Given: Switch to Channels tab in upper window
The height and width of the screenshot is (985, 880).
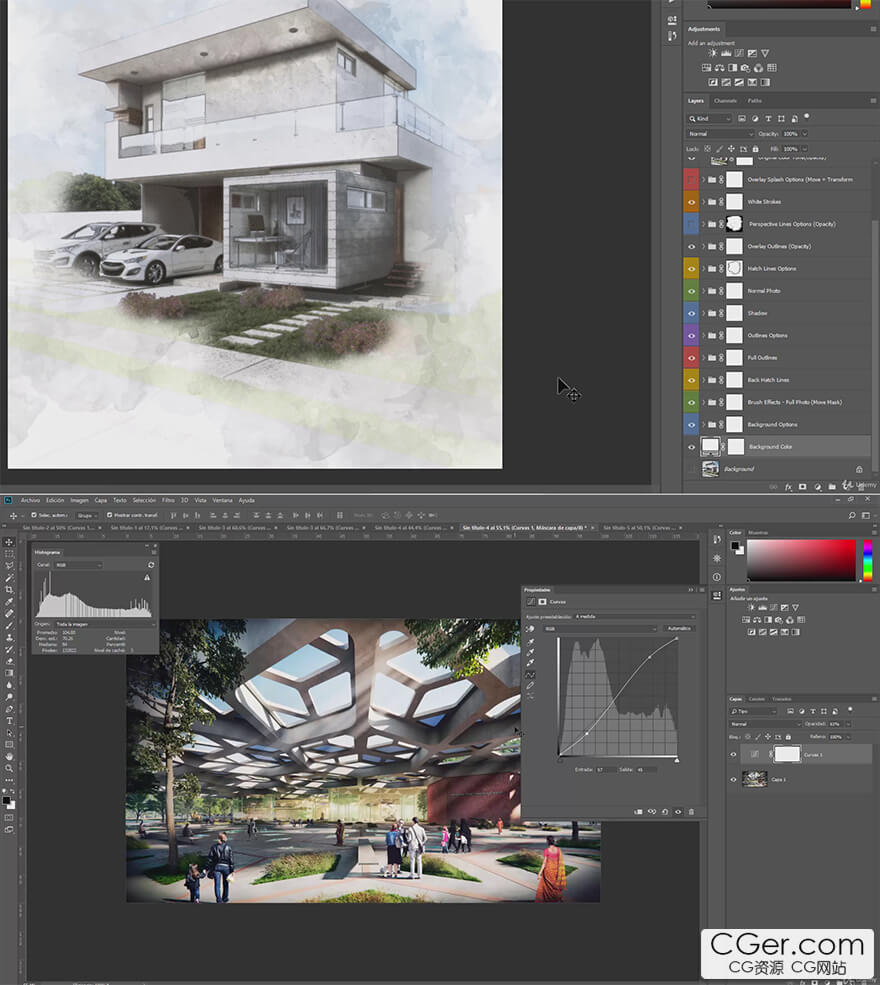Looking at the screenshot, I should point(725,101).
